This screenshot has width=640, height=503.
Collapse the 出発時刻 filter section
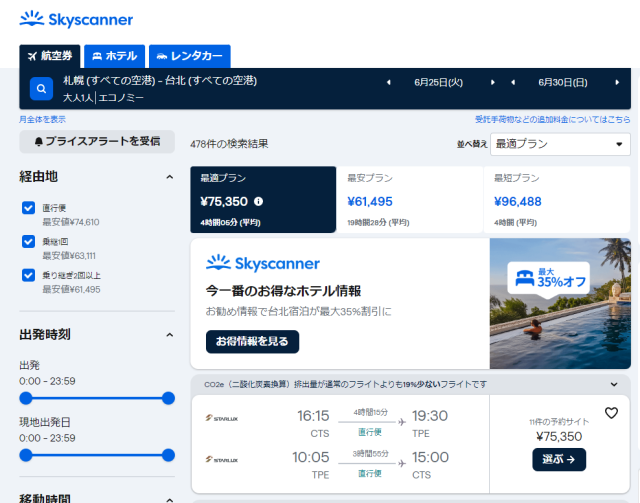point(169,334)
